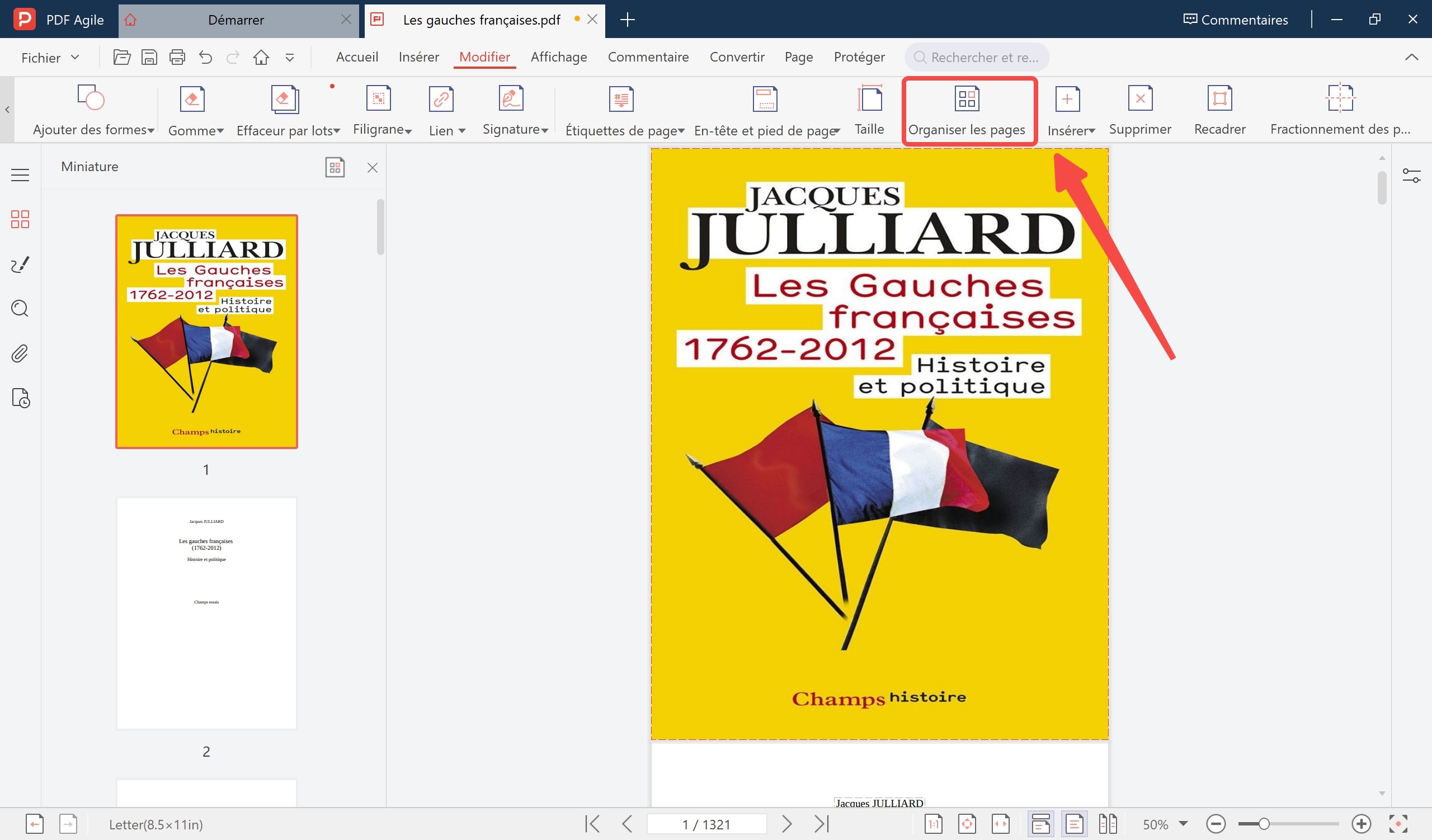
Task: Open the hamburger menu in sidebar
Action: point(20,175)
